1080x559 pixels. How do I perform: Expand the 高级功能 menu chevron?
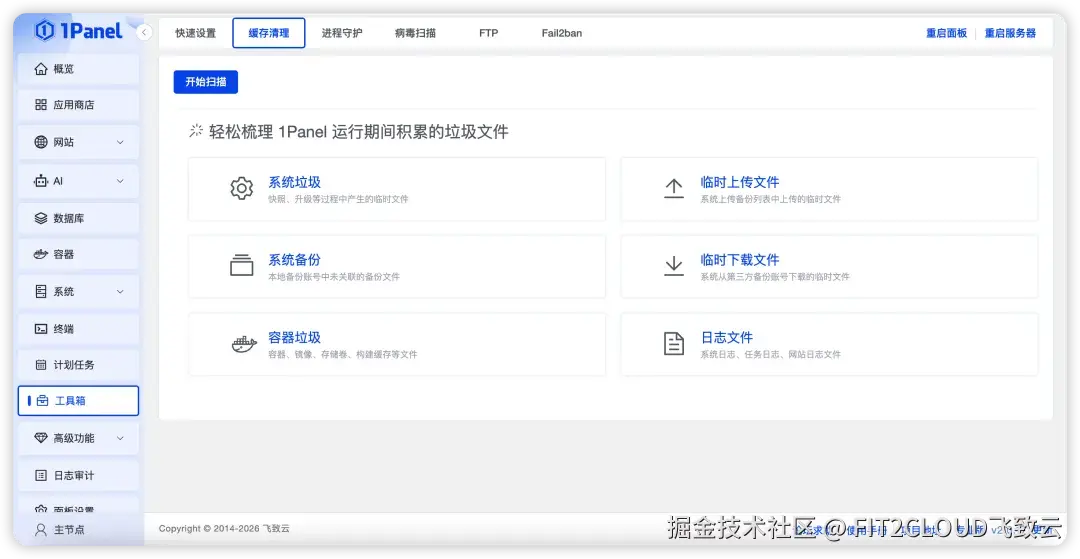click(120, 439)
